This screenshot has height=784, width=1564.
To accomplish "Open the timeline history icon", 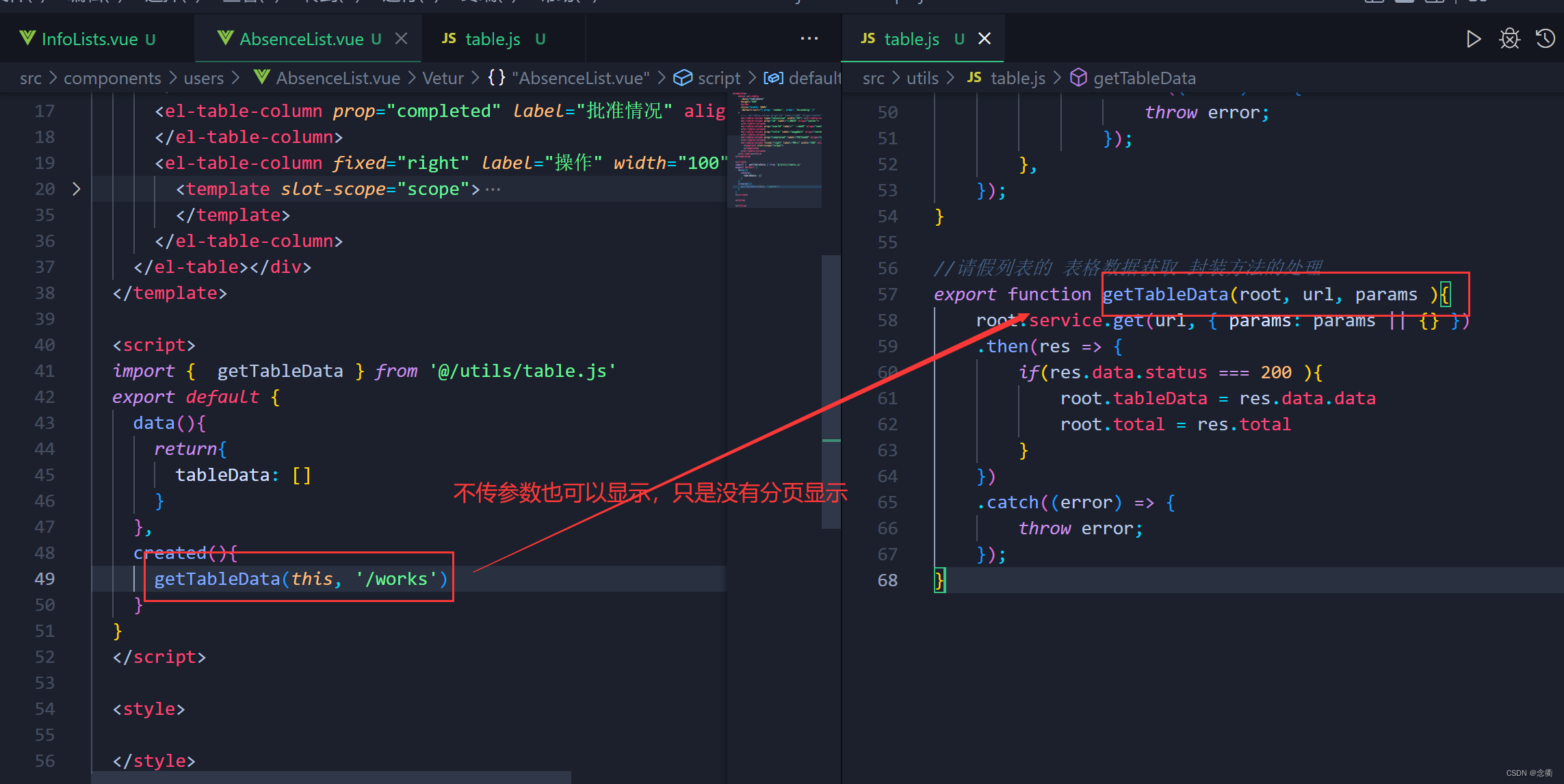I will [1546, 39].
